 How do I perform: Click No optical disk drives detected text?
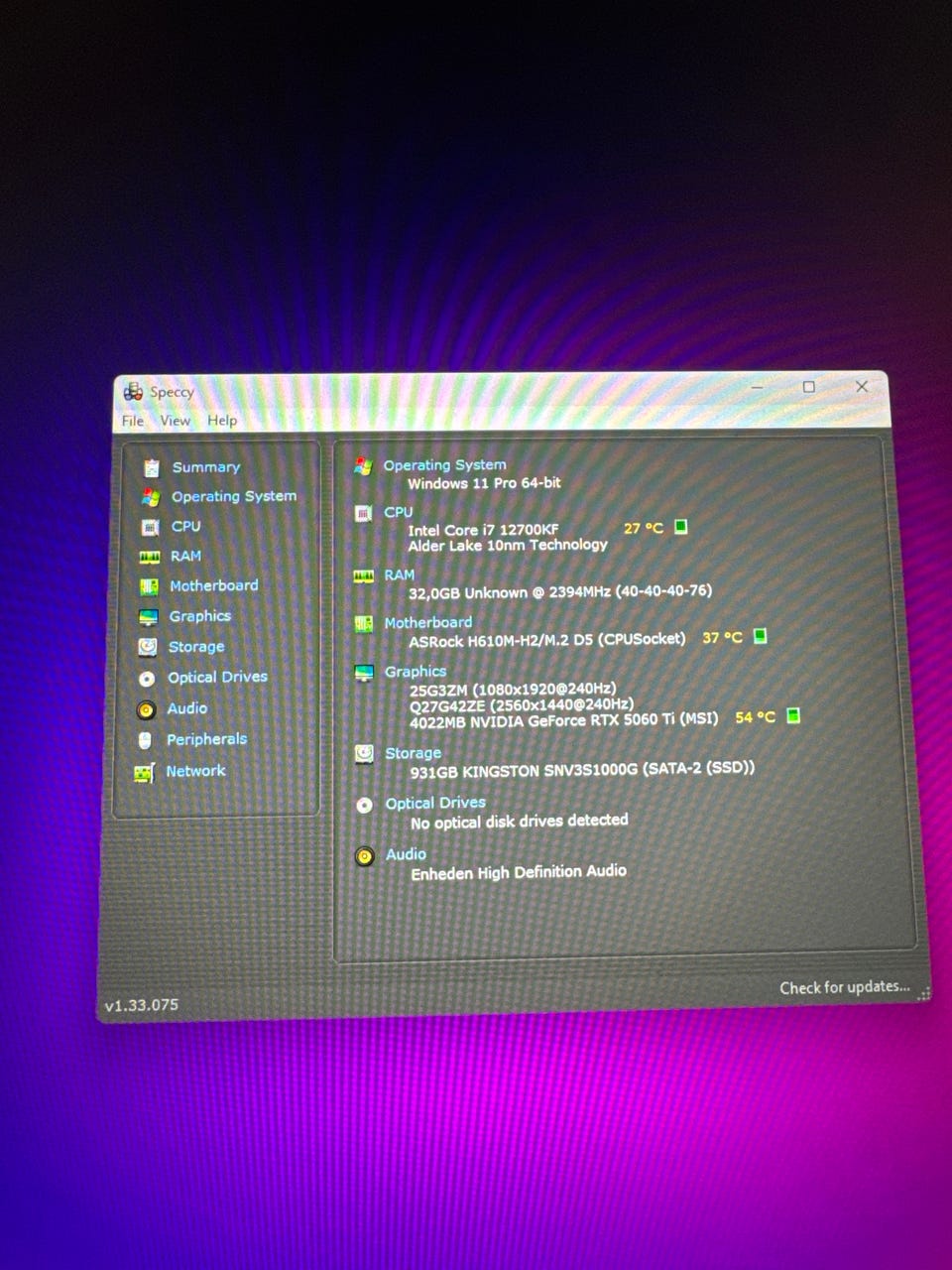pos(520,822)
